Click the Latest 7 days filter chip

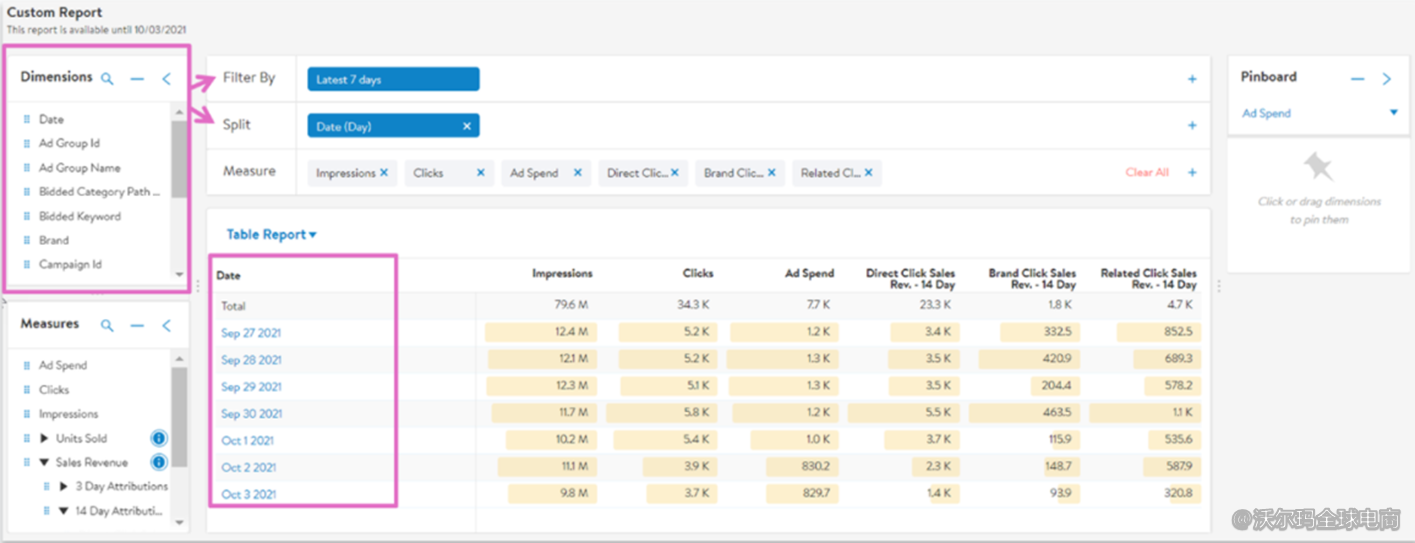pyautogui.click(x=392, y=79)
